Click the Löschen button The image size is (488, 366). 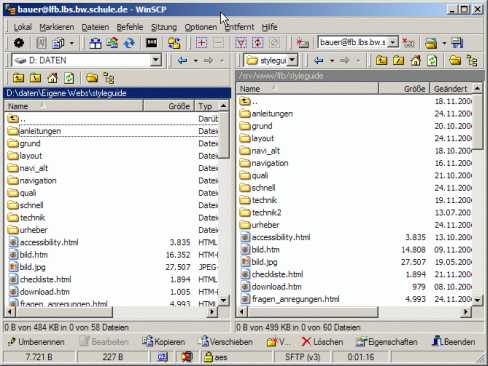point(322,342)
